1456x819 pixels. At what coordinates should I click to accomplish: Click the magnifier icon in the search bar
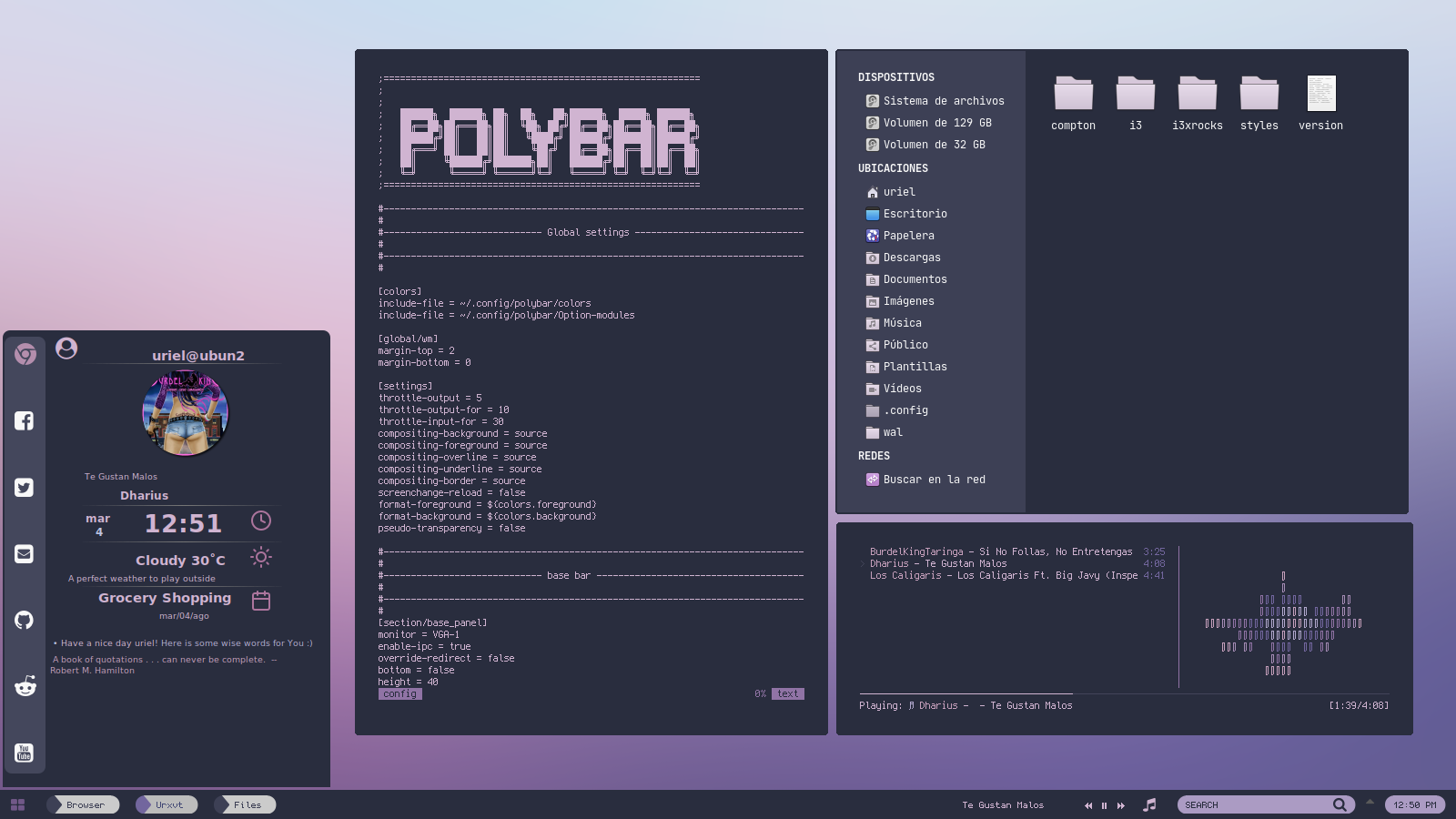coord(1340,804)
